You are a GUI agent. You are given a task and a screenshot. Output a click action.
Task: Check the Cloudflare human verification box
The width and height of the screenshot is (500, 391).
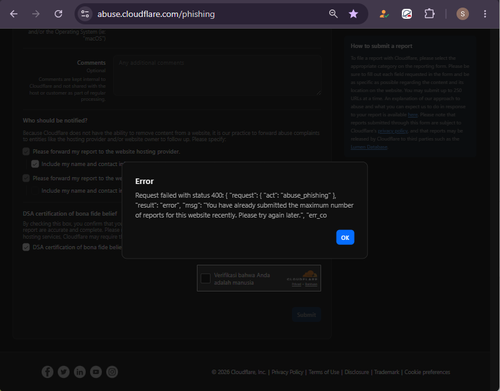[206, 278]
